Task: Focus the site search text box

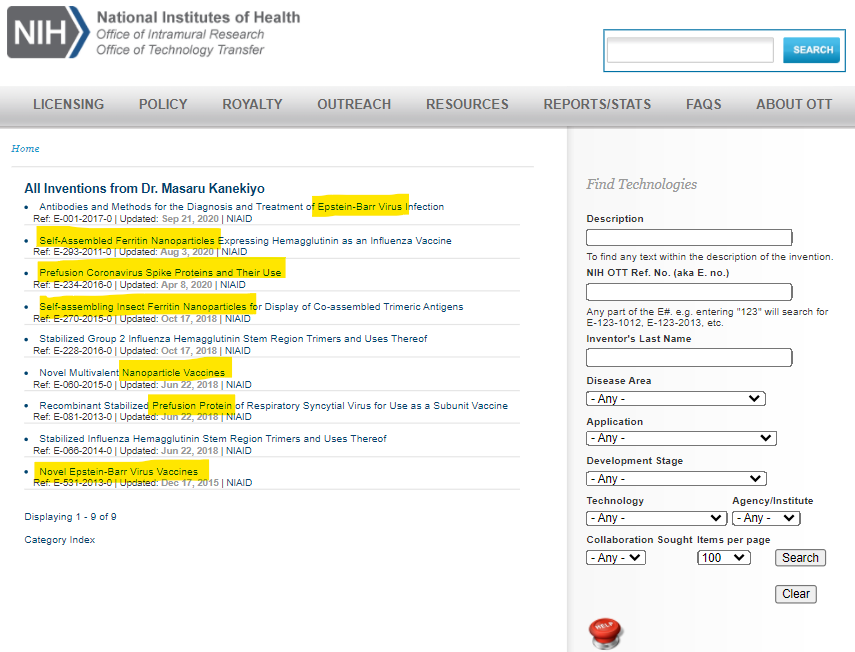Action: pos(690,50)
